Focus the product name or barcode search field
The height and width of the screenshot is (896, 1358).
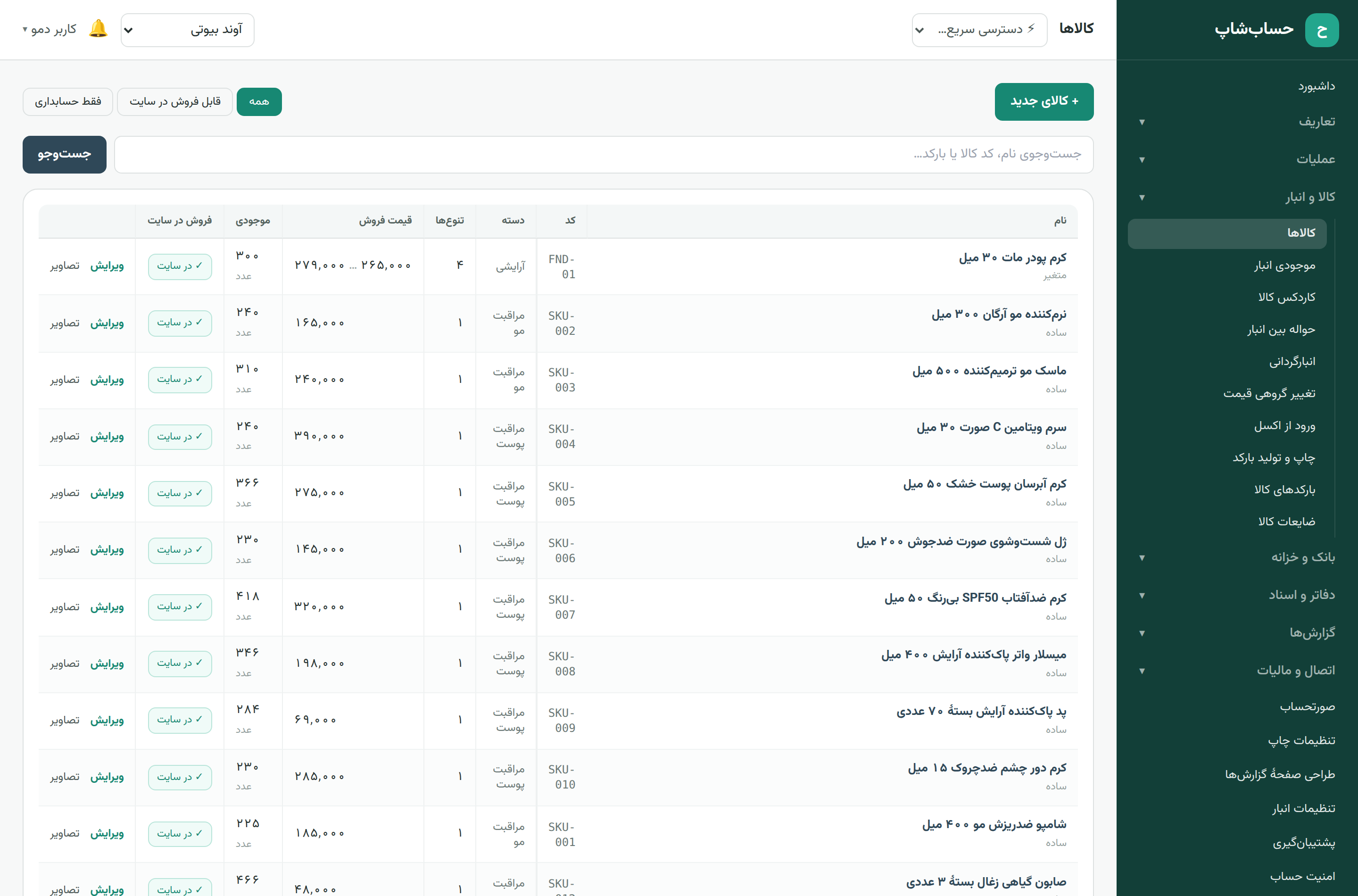click(x=603, y=154)
